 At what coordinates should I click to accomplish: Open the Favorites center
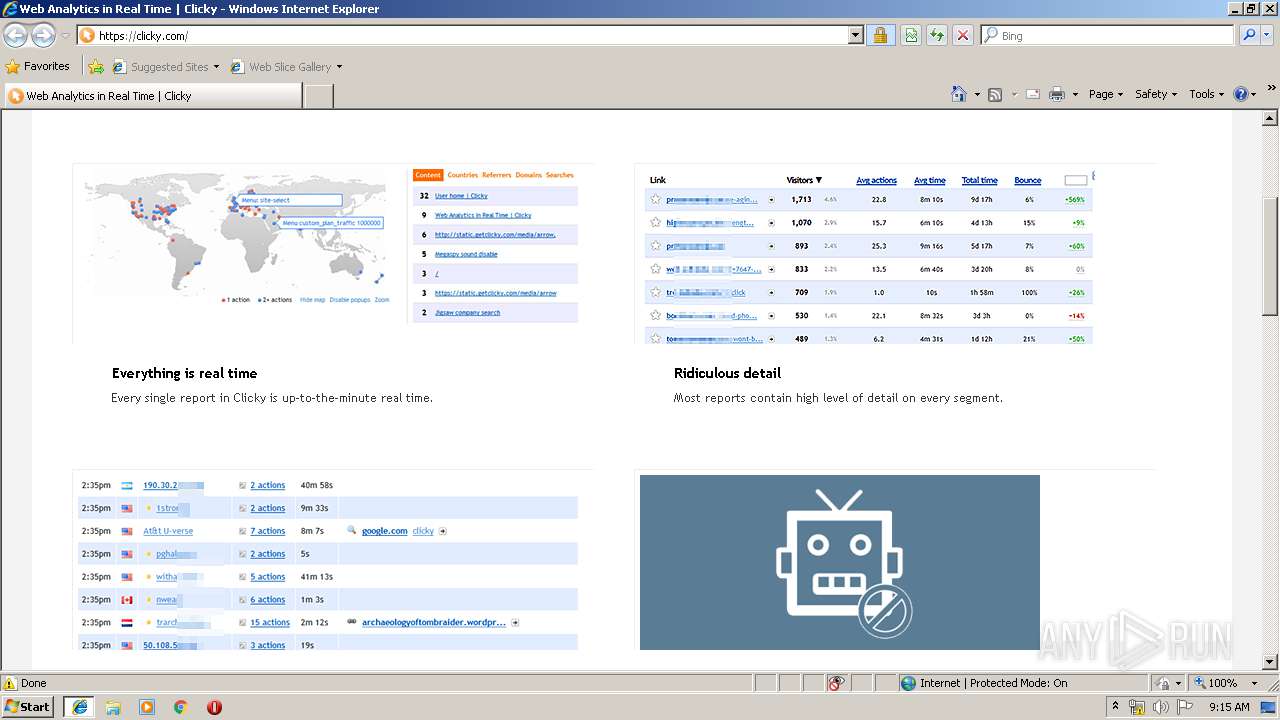[38, 67]
